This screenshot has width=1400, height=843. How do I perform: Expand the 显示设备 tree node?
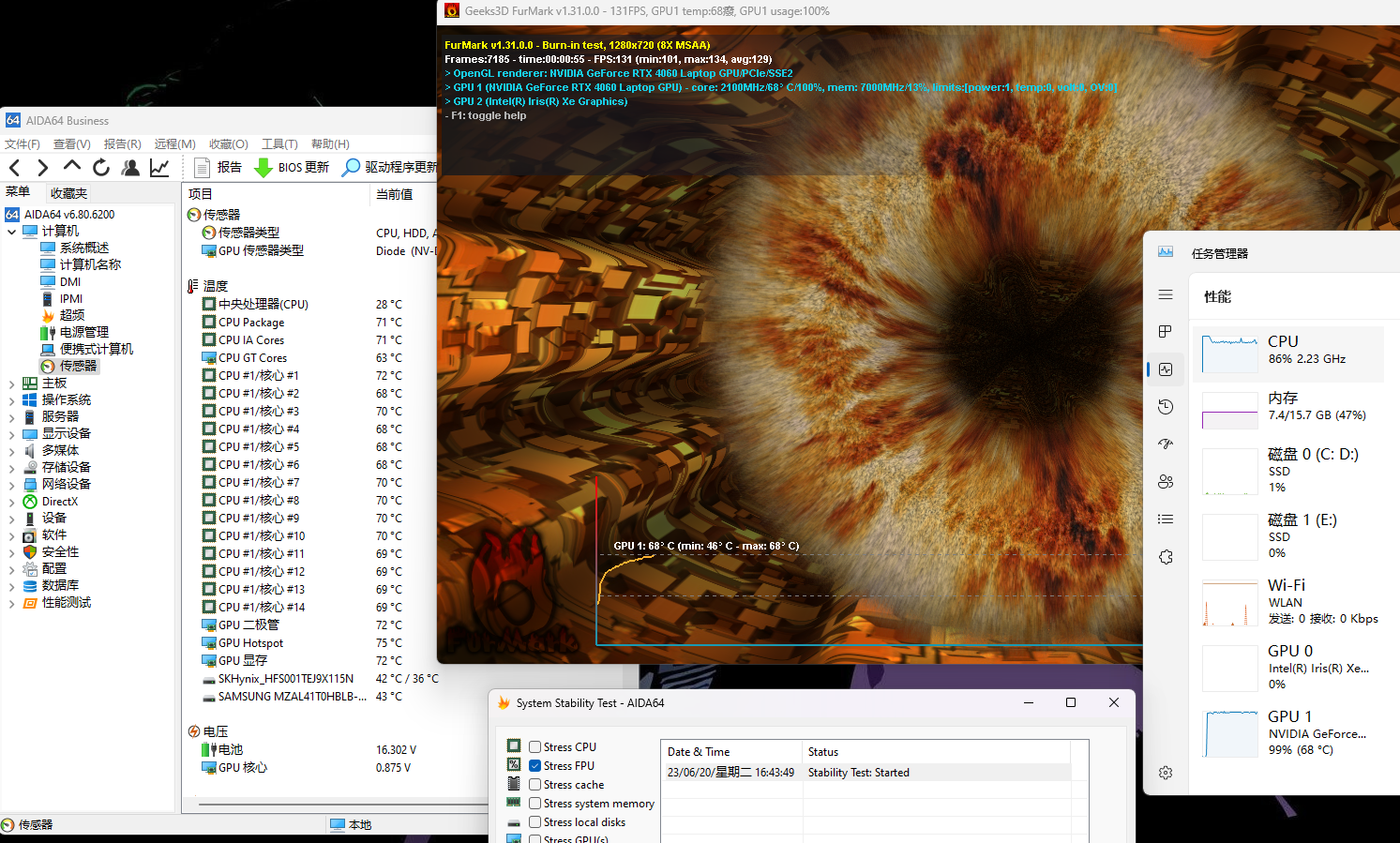(x=11, y=434)
